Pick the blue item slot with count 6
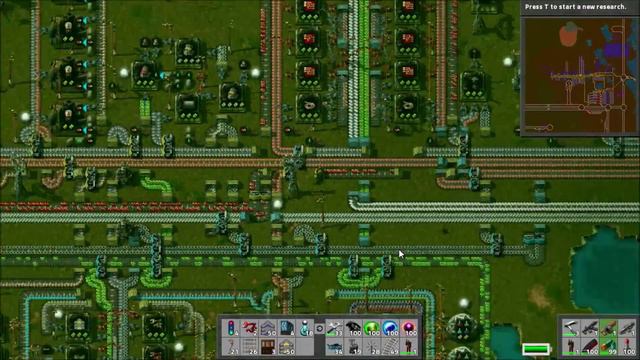The width and height of the screenshot is (640, 360). (x=287, y=328)
